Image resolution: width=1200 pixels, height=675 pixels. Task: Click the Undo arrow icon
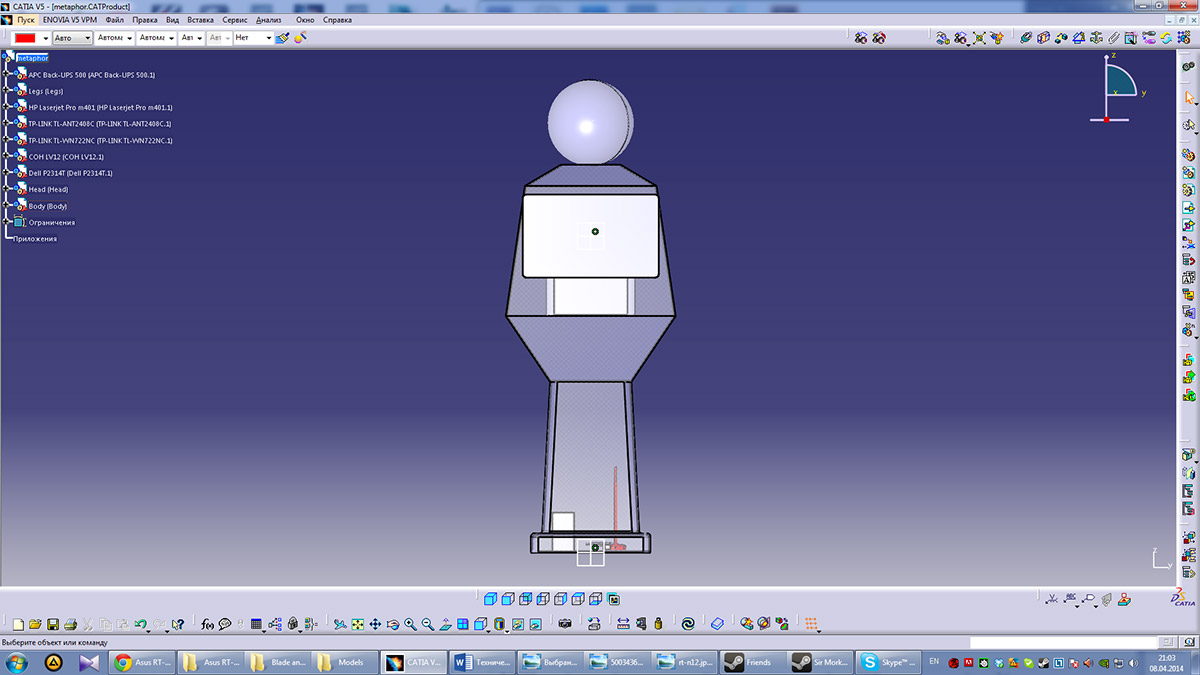[140, 624]
